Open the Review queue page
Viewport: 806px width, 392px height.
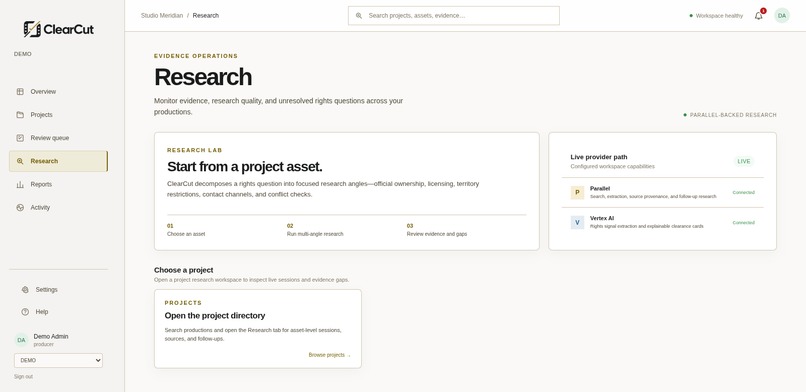coord(59,138)
